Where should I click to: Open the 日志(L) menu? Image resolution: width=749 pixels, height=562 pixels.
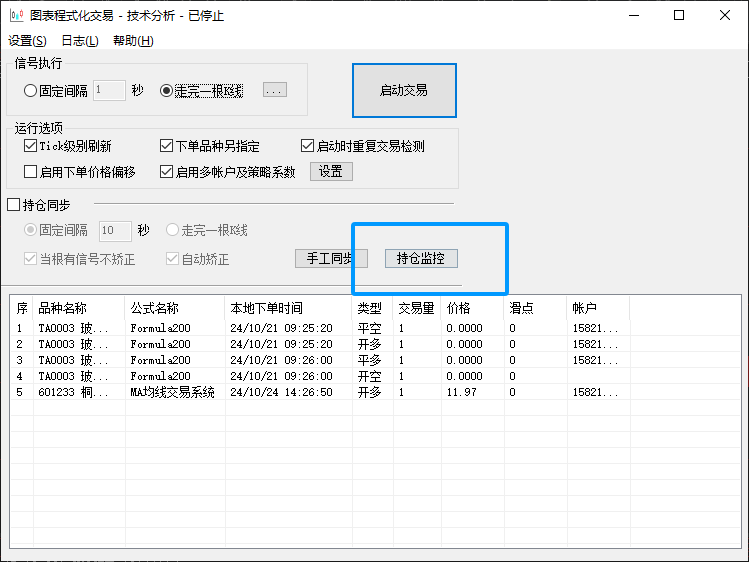(80, 41)
